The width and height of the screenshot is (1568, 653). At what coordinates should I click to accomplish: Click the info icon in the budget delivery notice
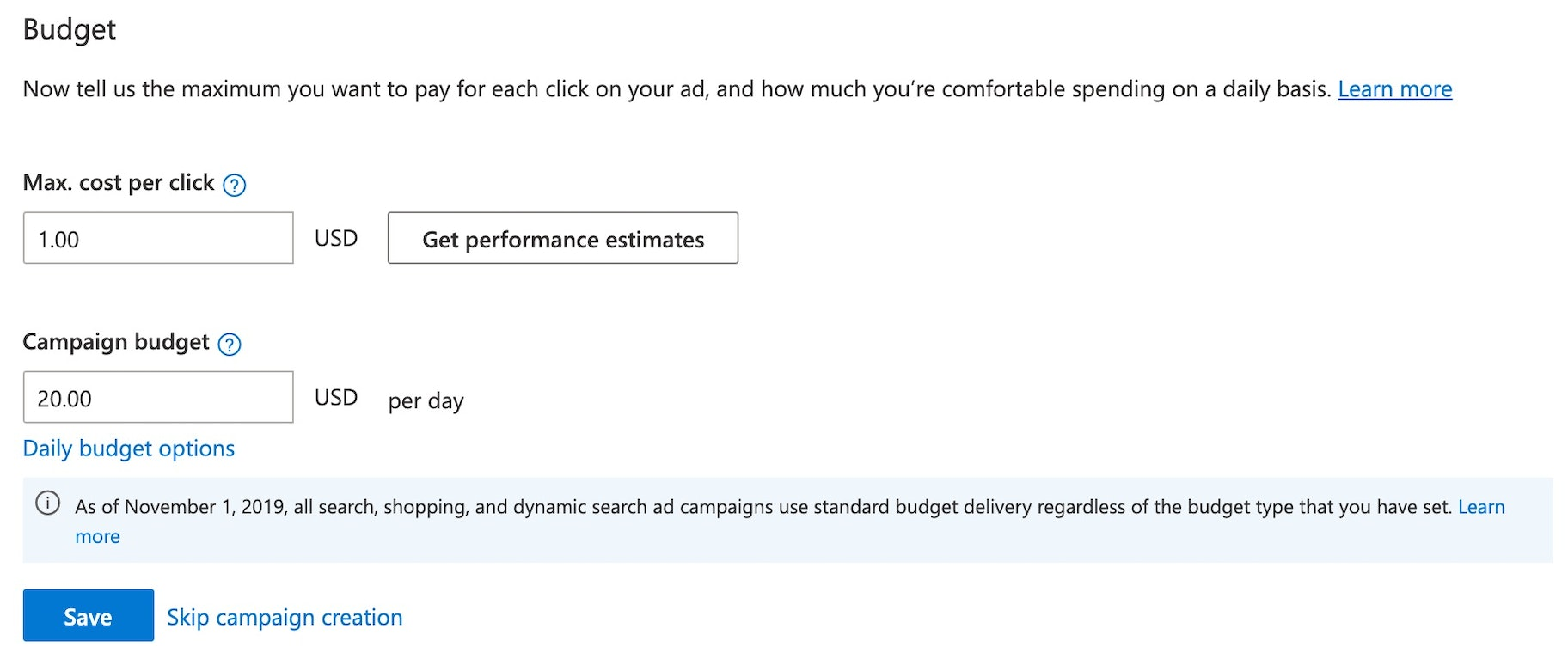(48, 503)
